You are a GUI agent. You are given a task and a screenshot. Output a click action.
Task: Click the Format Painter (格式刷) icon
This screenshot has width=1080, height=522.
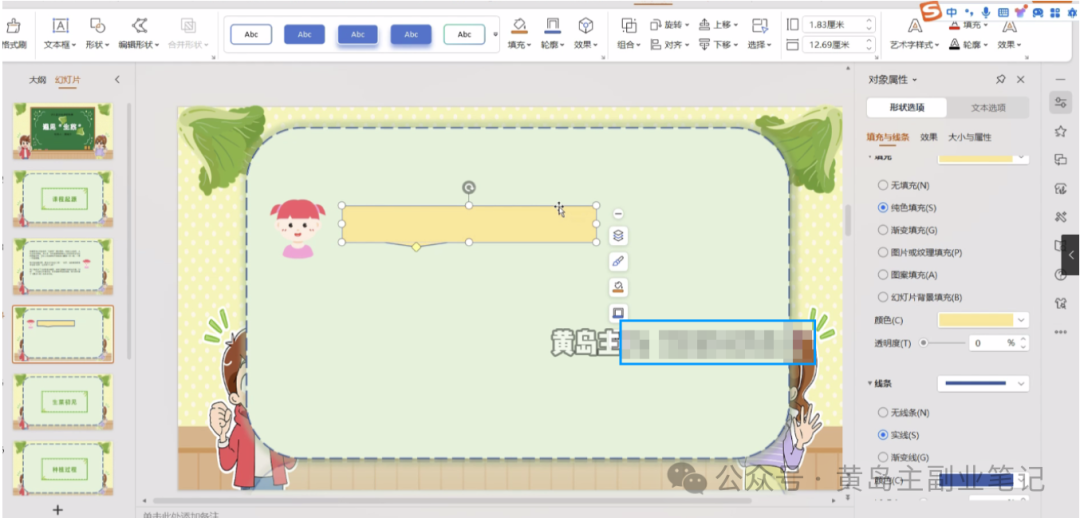pos(13,26)
